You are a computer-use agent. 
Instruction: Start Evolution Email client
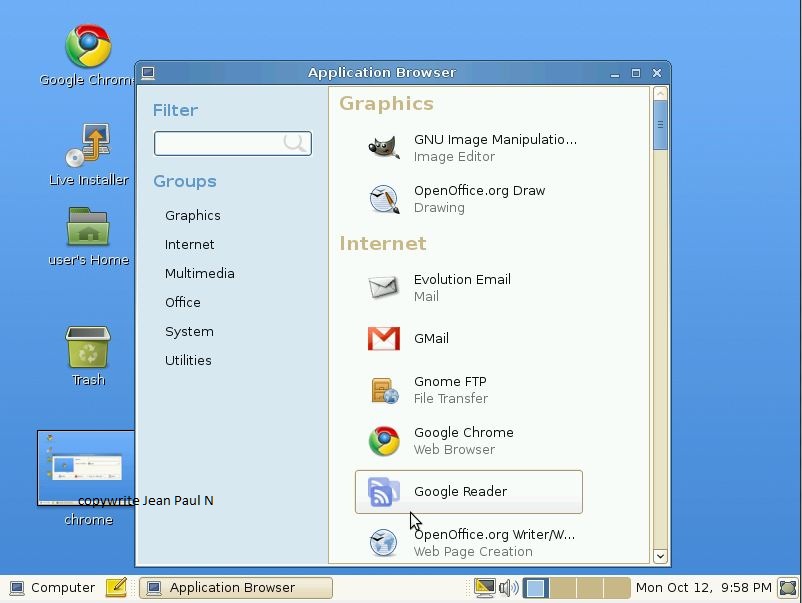[x=462, y=287]
